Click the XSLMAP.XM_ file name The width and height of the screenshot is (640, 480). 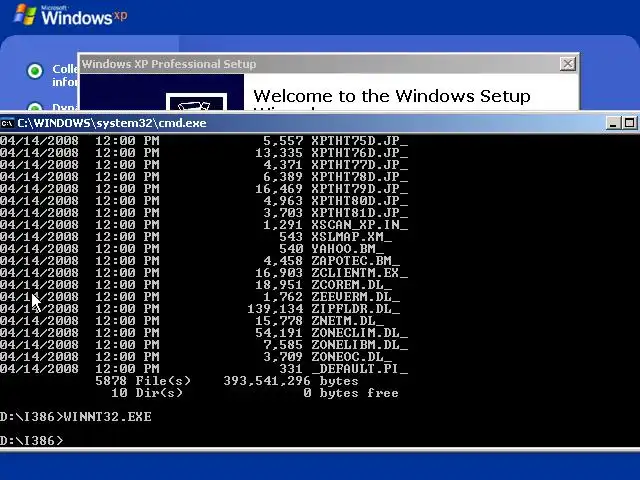click(351, 237)
